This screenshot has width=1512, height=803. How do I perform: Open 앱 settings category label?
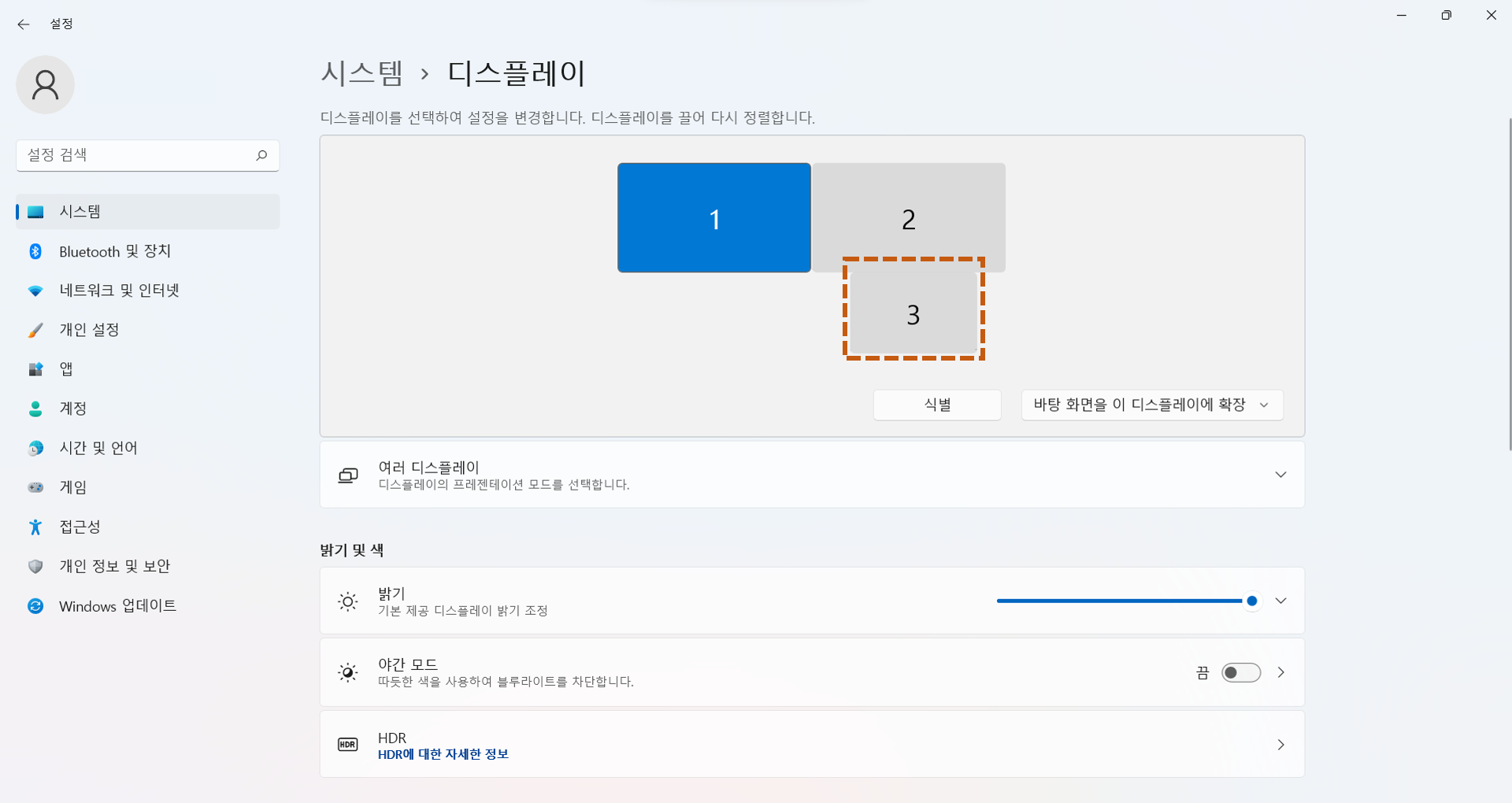(66, 369)
